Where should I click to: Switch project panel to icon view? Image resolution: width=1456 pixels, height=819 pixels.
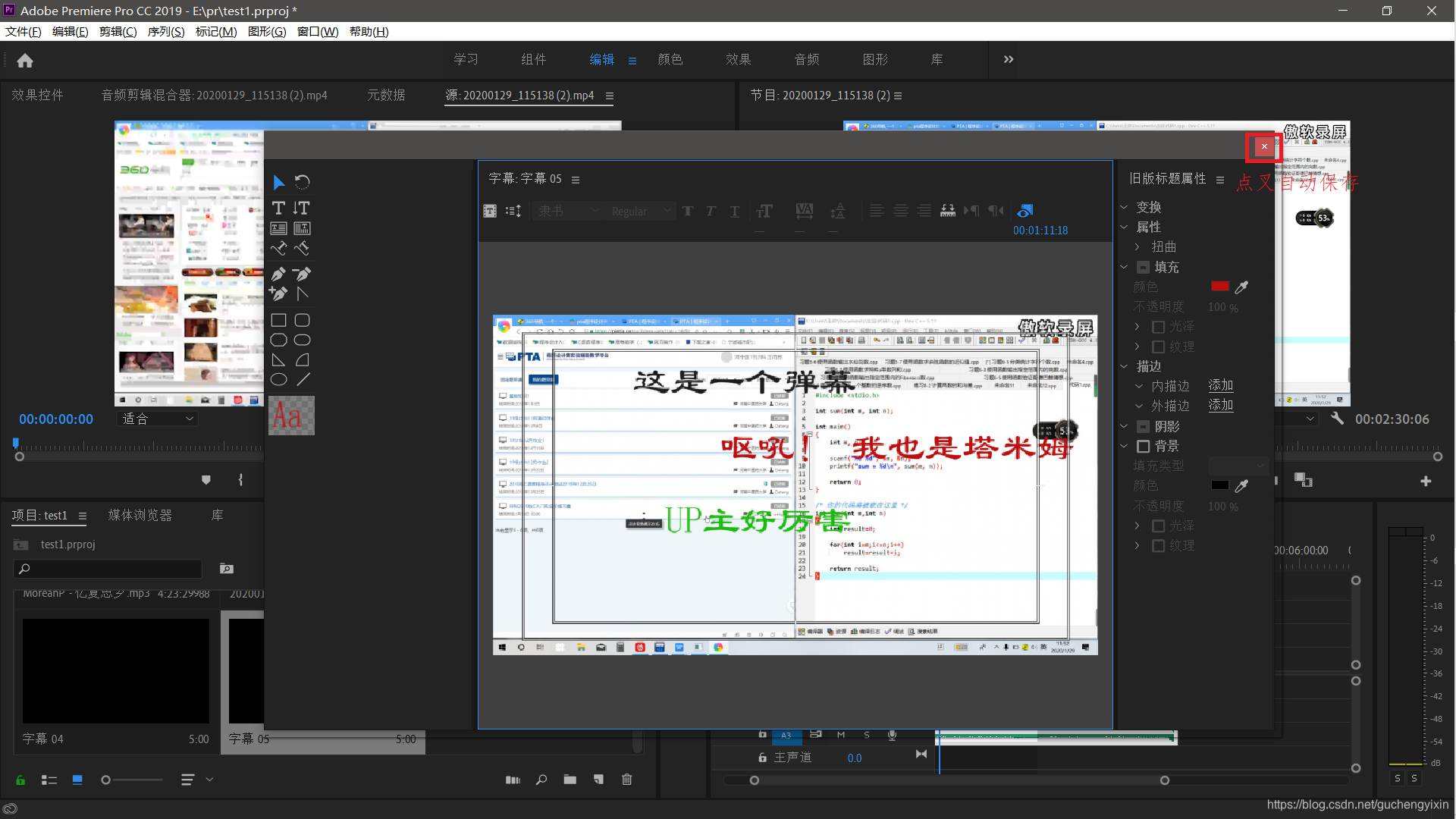[77, 780]
